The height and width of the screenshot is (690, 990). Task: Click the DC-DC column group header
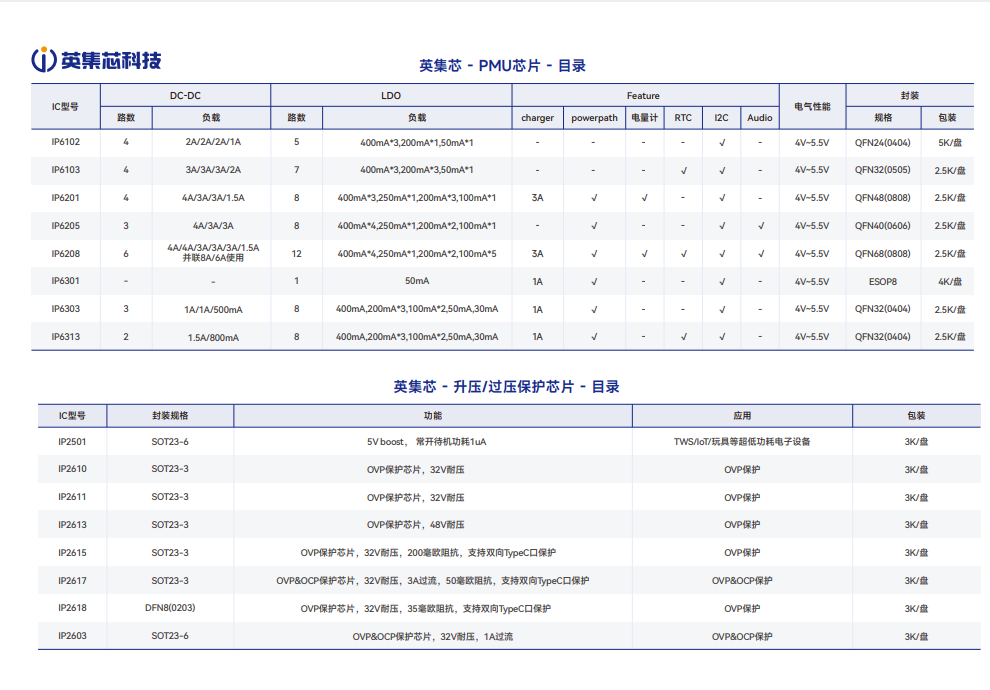pyautogui.click(x=185, y=95)
